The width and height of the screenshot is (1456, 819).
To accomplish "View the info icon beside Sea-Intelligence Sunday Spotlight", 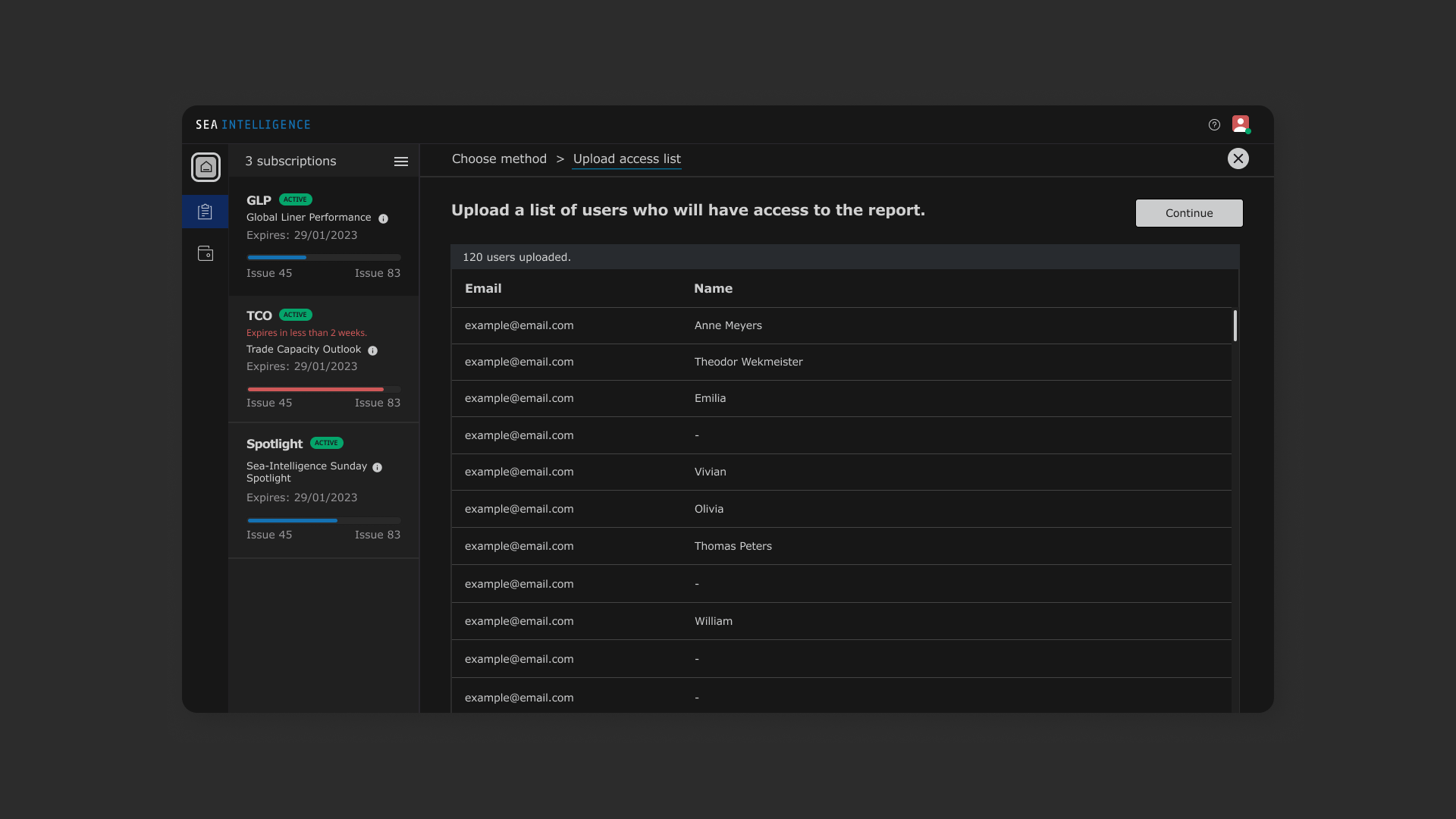I will tap(377, 468).
